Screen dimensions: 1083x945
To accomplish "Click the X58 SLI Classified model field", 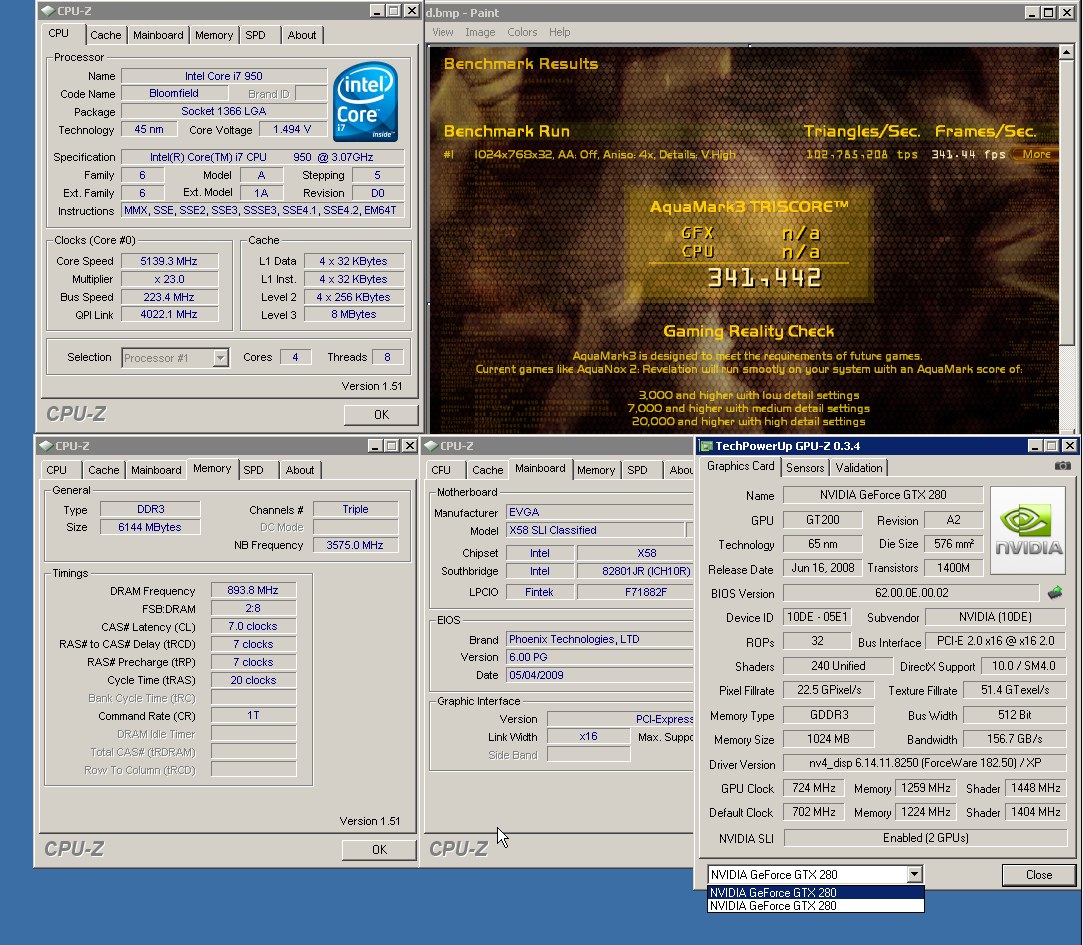I will point(595,530).
